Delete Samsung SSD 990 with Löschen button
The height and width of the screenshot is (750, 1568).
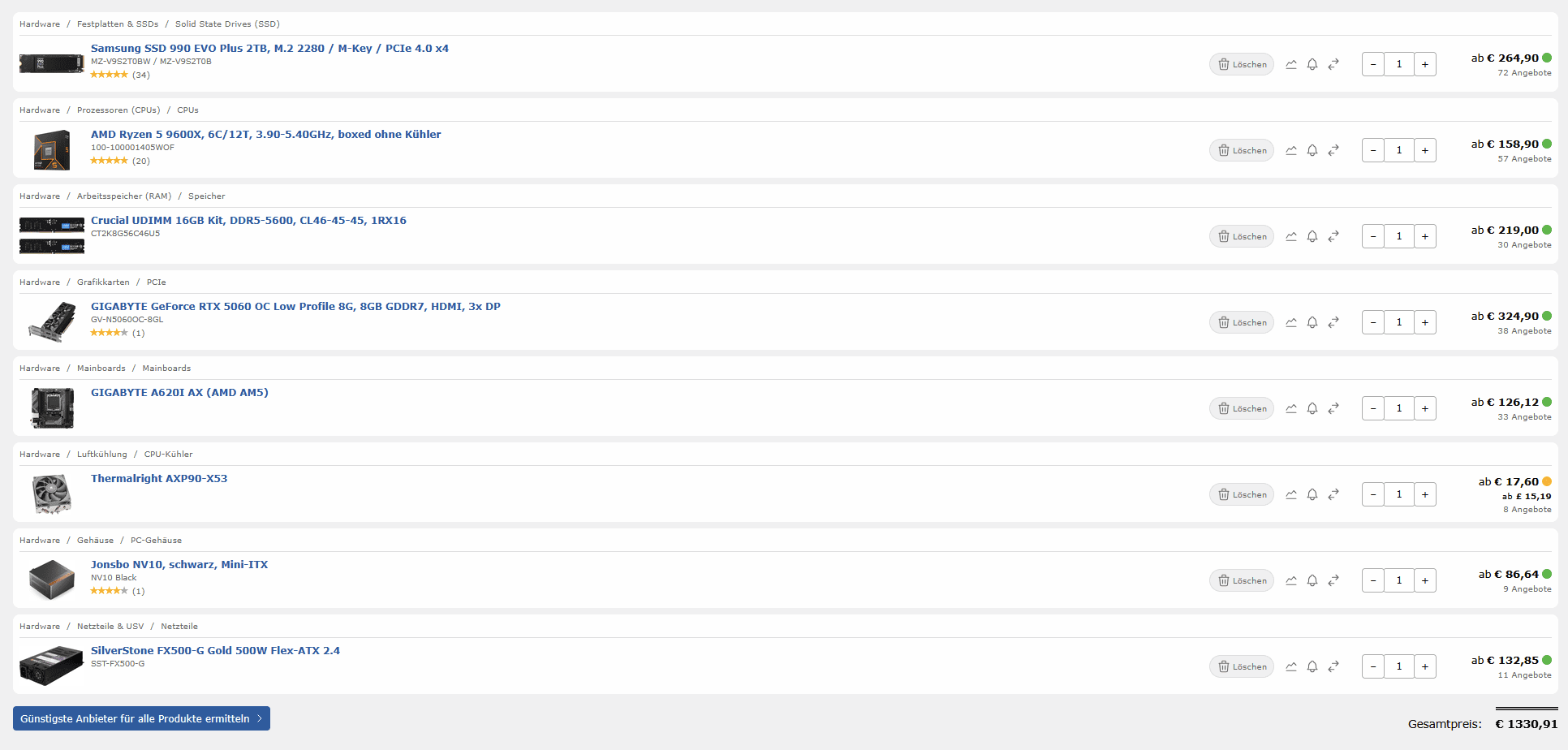coord(1242,64)
